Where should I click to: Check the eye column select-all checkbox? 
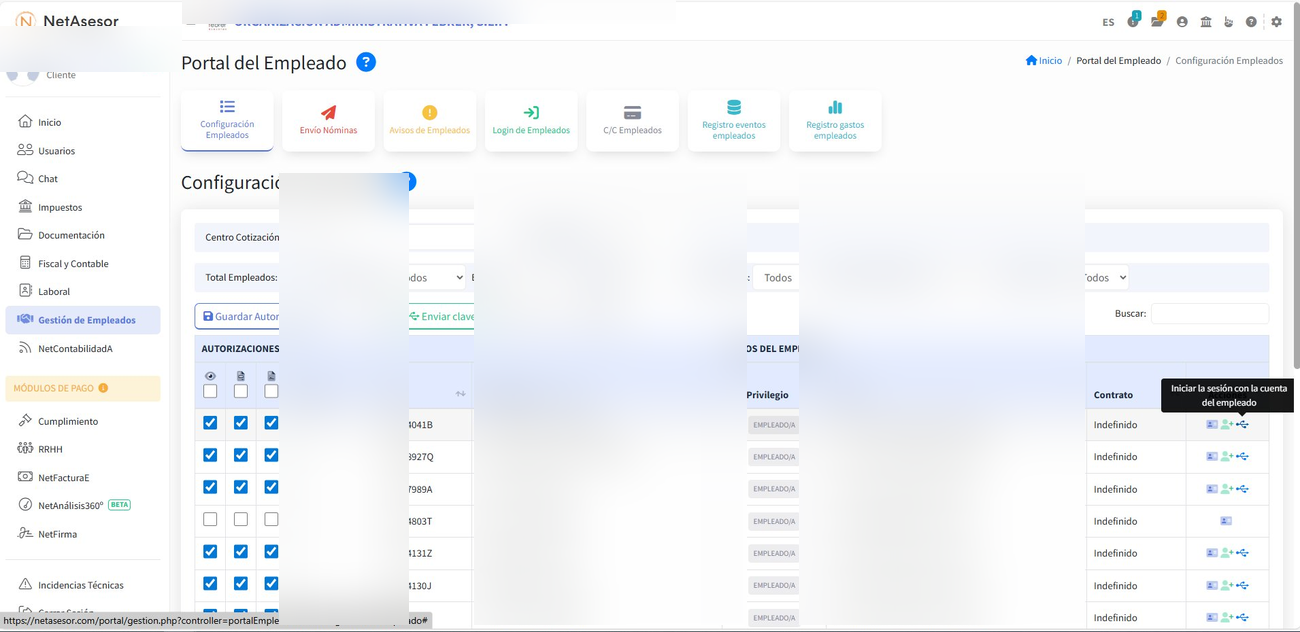click(x=210, y=391)
